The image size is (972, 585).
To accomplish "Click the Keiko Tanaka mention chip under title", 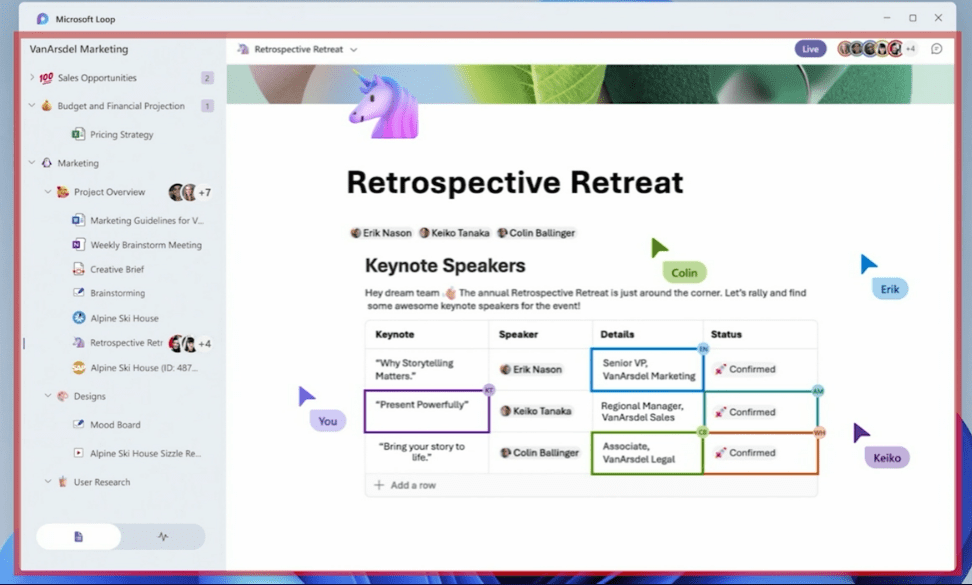I will click(x=454, y=233).
